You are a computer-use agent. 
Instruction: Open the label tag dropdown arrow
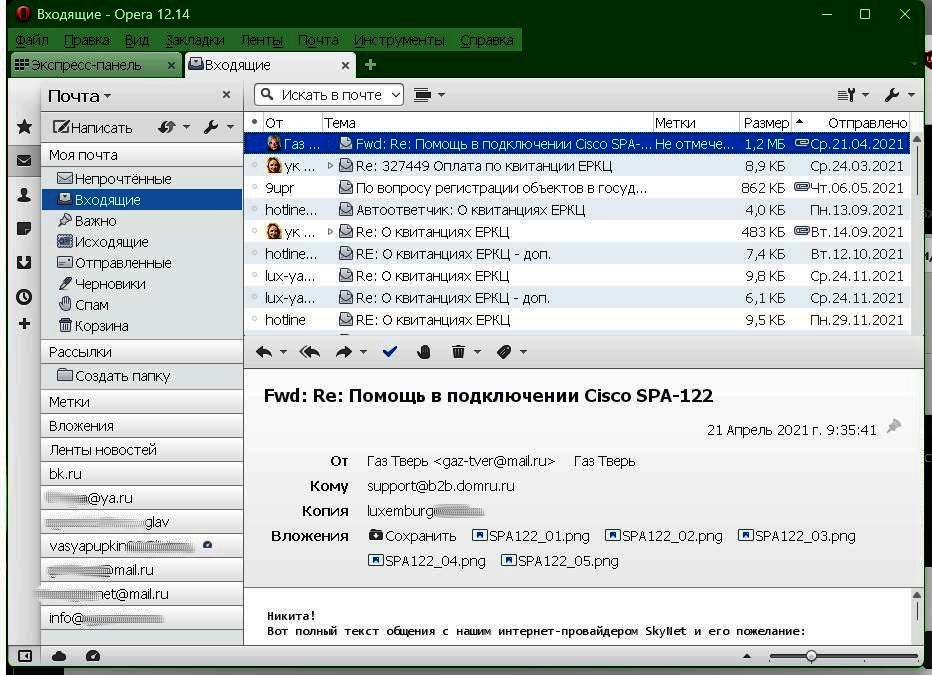point(523,352)
